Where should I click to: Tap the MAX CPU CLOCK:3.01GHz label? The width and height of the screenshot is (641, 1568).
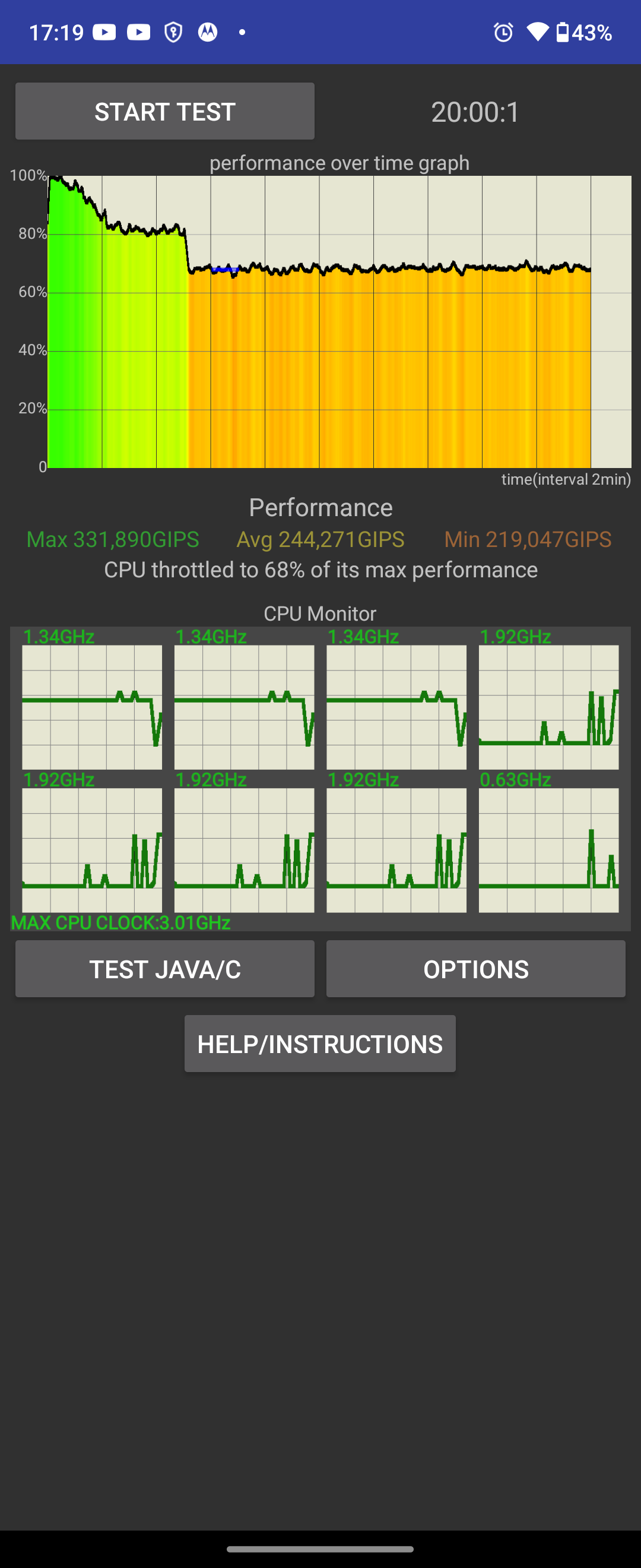pyautogui.click(x=120, y=922)
